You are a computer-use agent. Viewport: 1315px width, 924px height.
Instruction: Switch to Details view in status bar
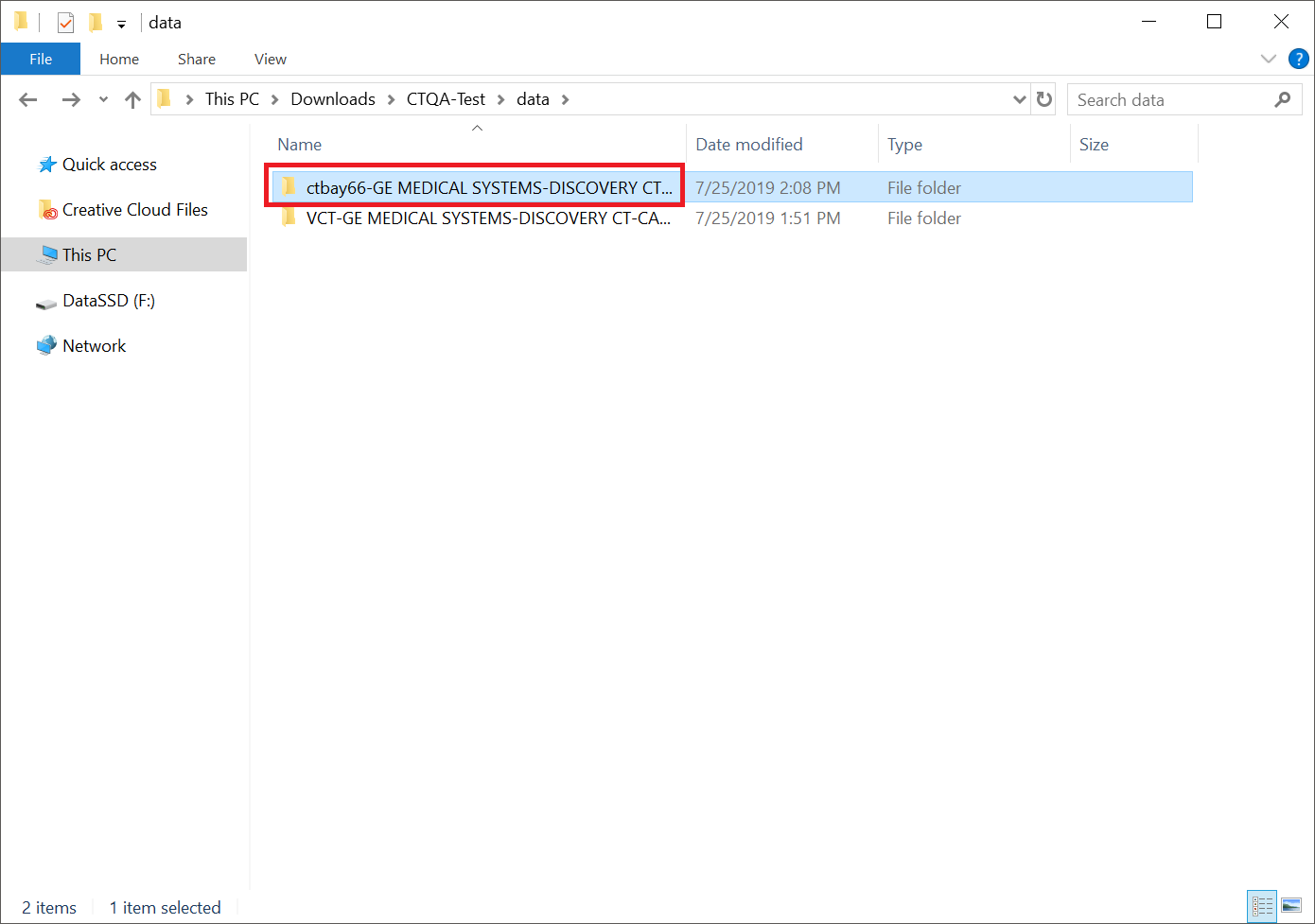pyautogui.click(x=1262, y=907)
